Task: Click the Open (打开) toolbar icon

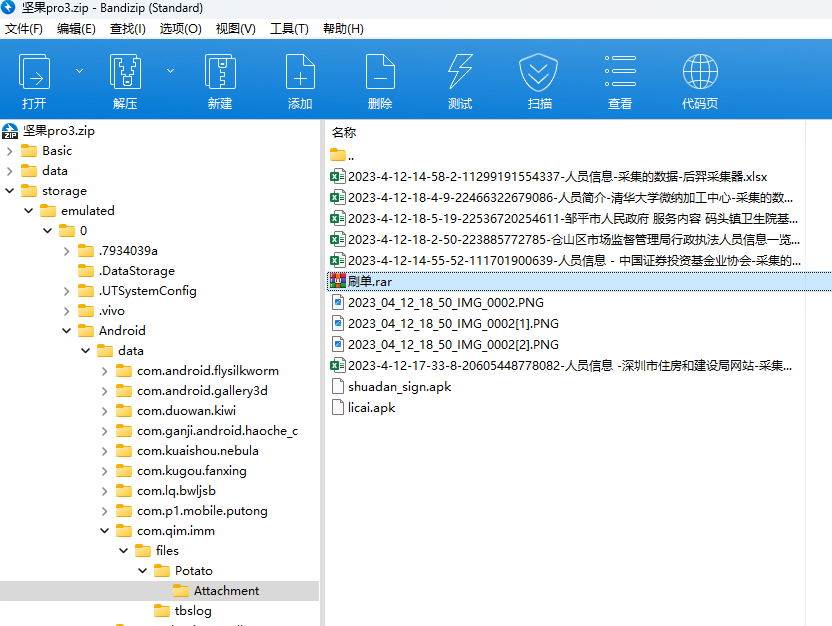Action: (x=34, y=72)
